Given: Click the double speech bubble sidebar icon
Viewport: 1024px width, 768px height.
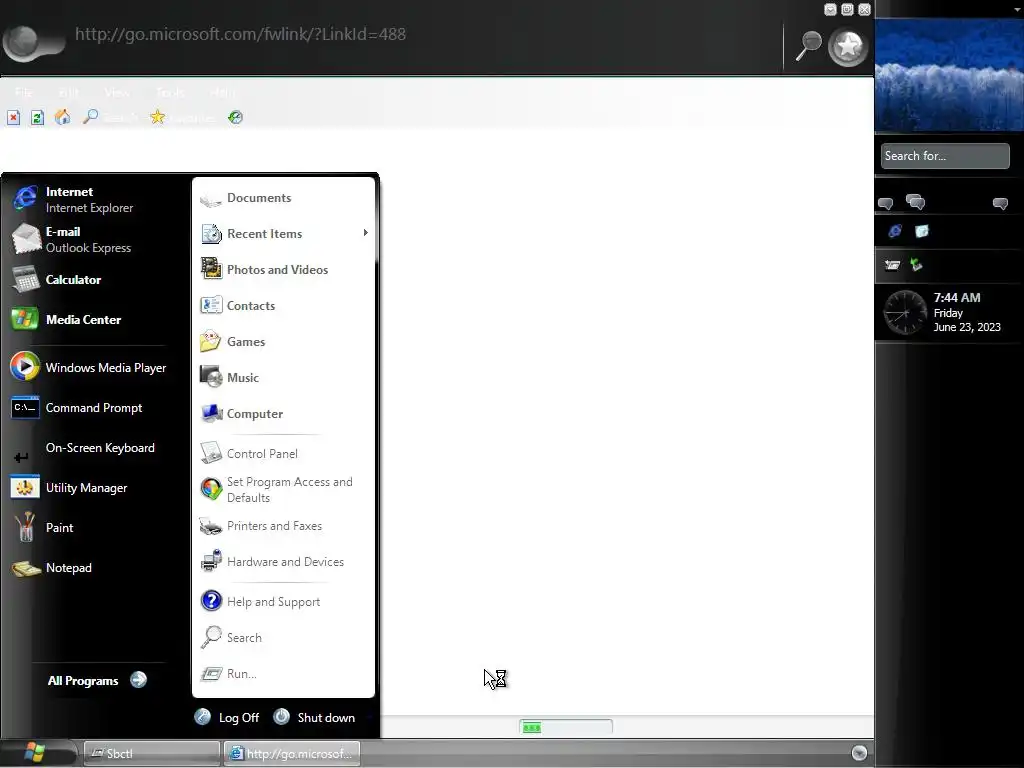Looking at the screenshot, I should pos(916,202).
